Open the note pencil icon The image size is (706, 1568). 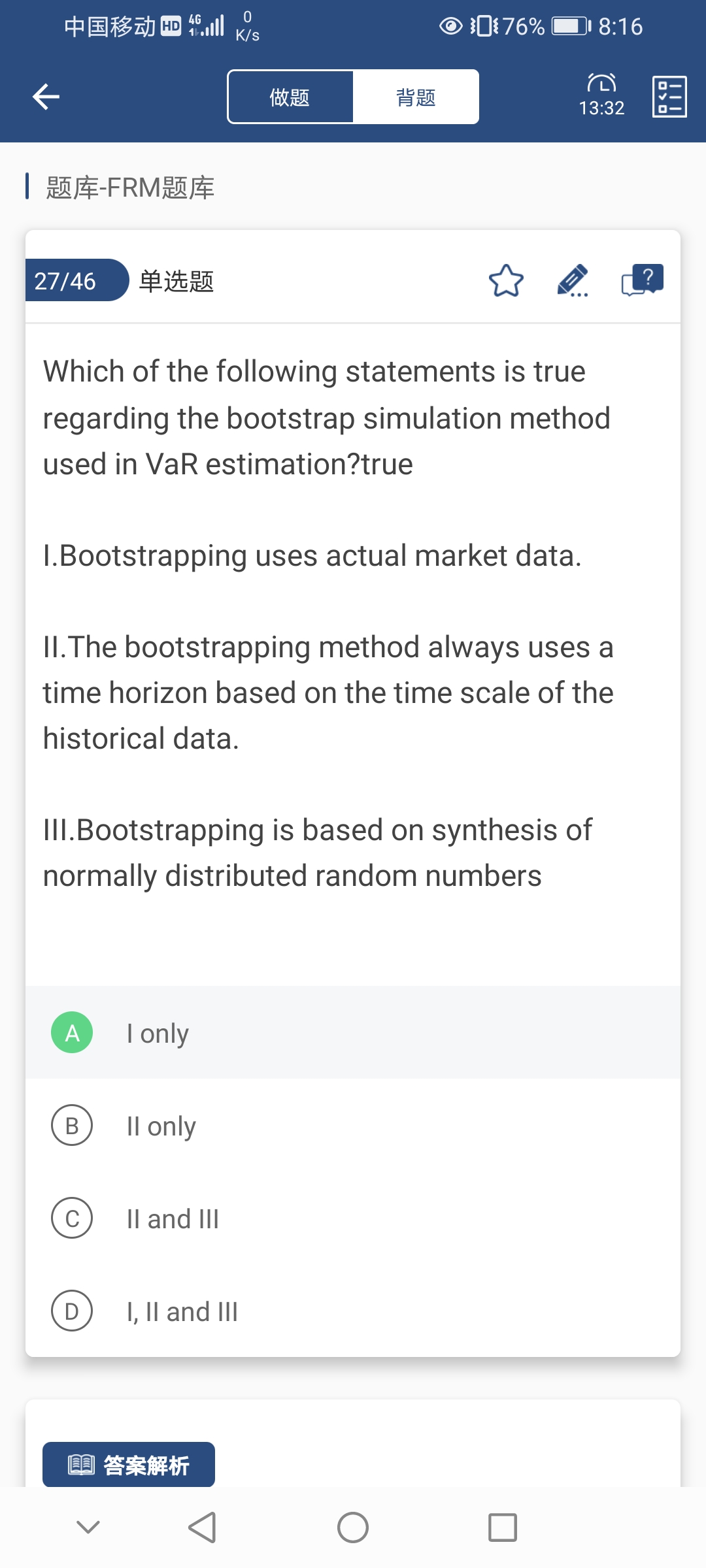tap(573, 281)
